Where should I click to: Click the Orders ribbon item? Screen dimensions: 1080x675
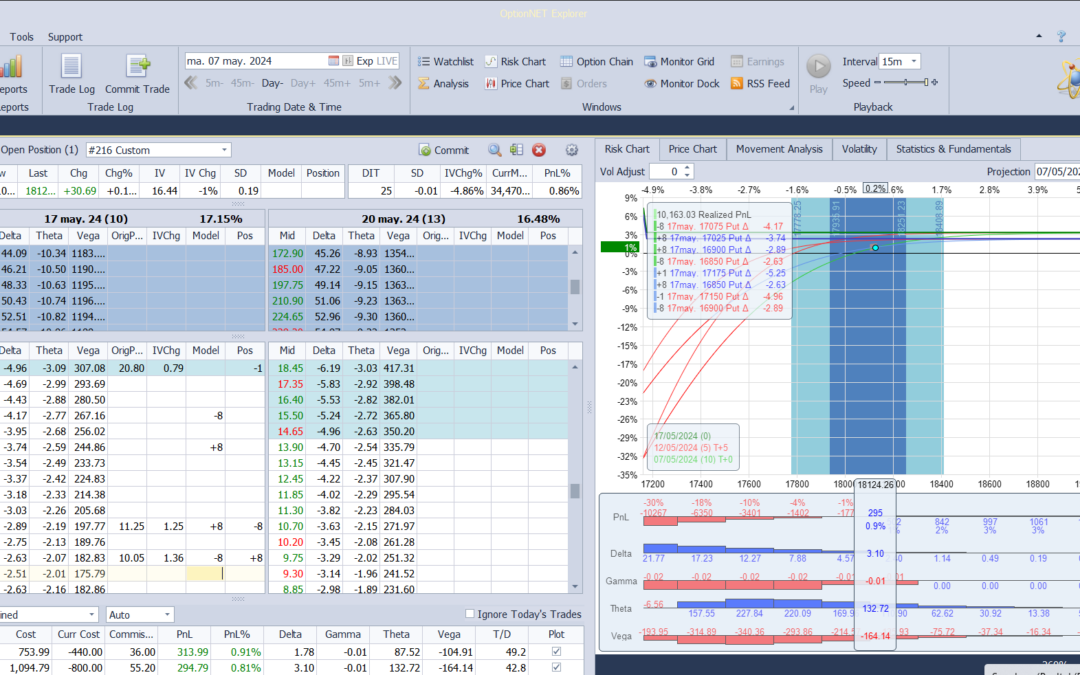pos(583,83)
